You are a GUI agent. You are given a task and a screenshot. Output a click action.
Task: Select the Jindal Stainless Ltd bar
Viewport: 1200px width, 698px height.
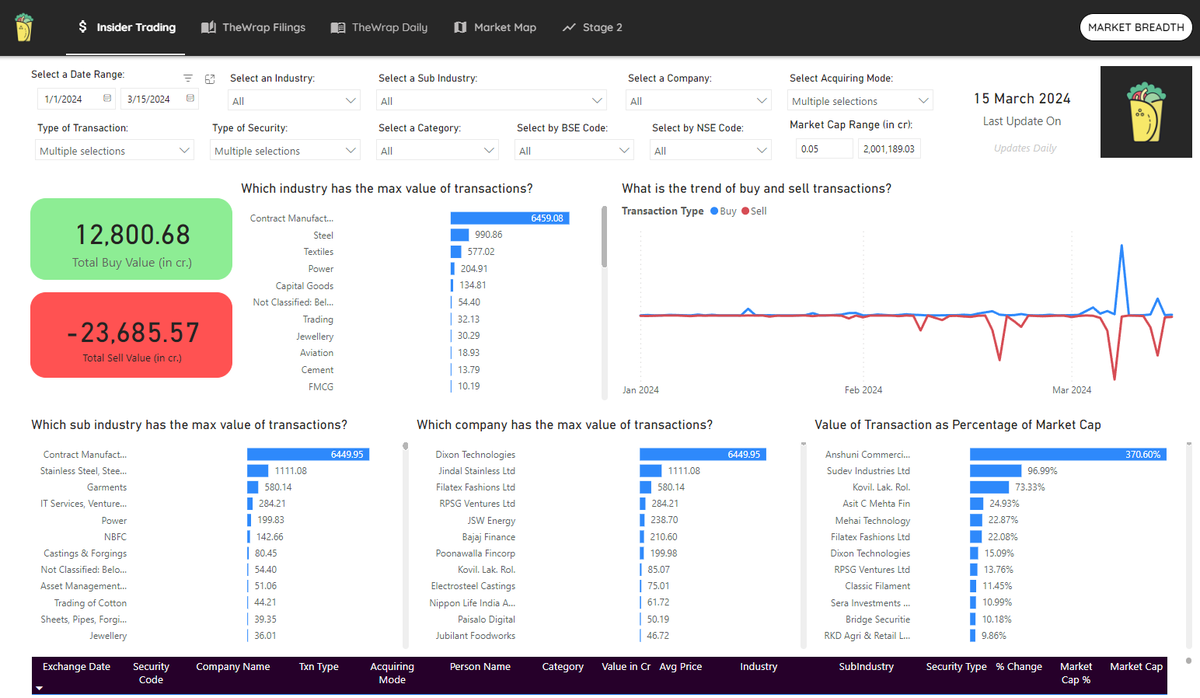651,471
